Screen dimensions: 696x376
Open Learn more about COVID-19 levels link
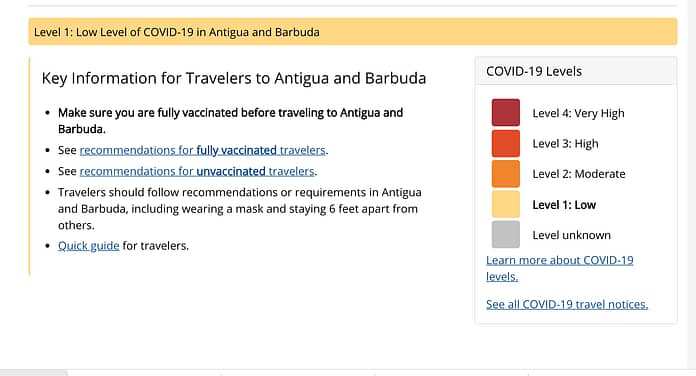(x=559, y=268)
